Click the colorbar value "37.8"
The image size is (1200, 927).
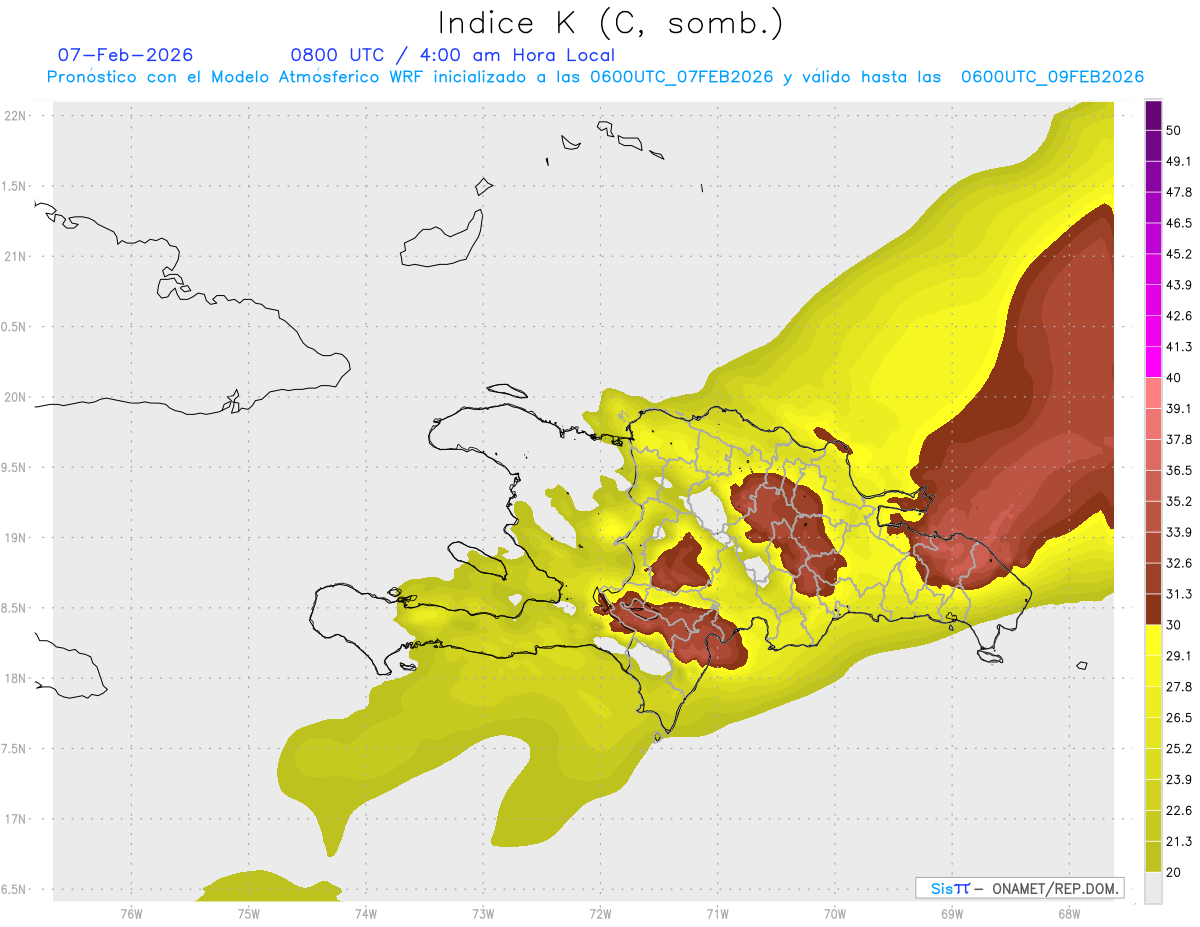click(x=1179, y=439)
